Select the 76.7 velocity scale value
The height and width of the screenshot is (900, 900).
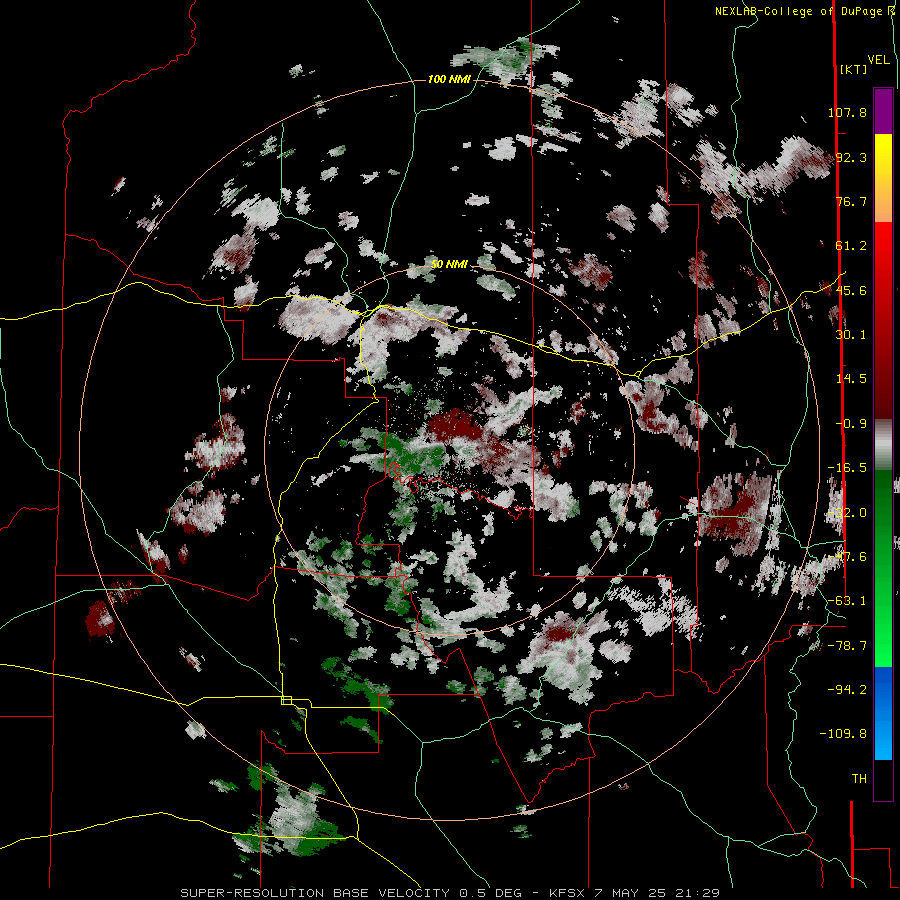(x=851, y=201)
